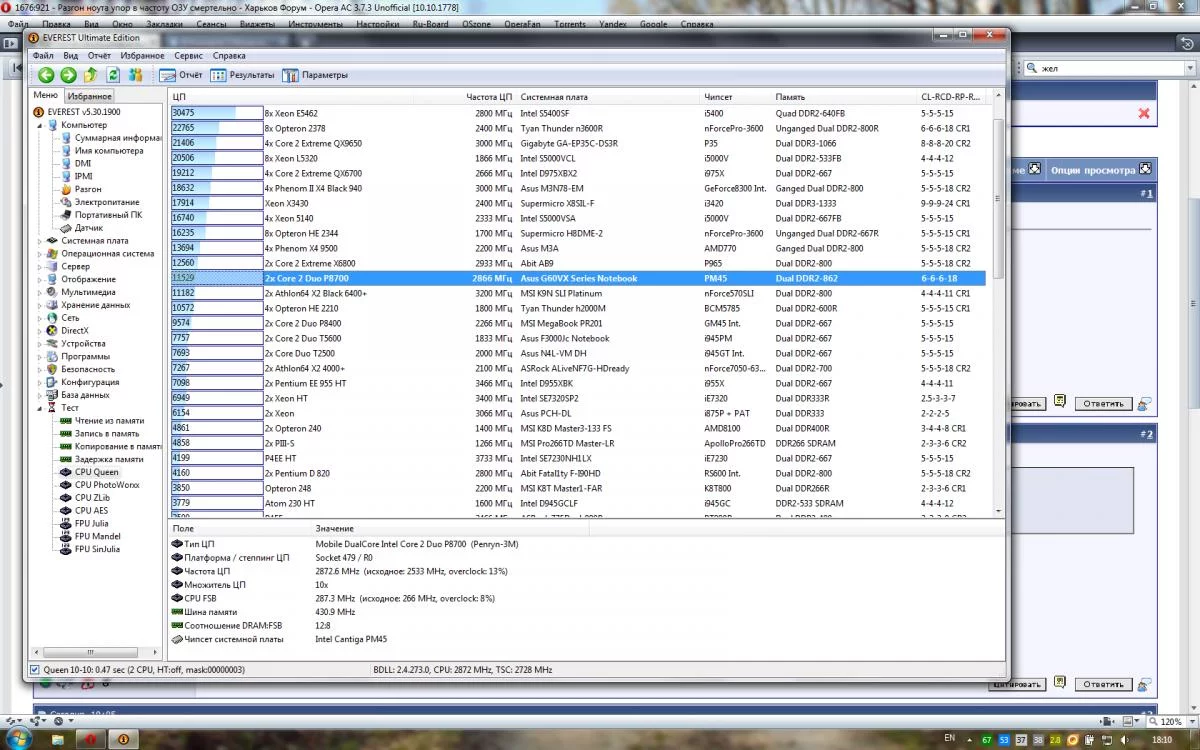The width and height of the screenshot is (1200, 750).
Task: Select Копирование в памяти test
Action: pyautogui.click(x=111, y=446)
